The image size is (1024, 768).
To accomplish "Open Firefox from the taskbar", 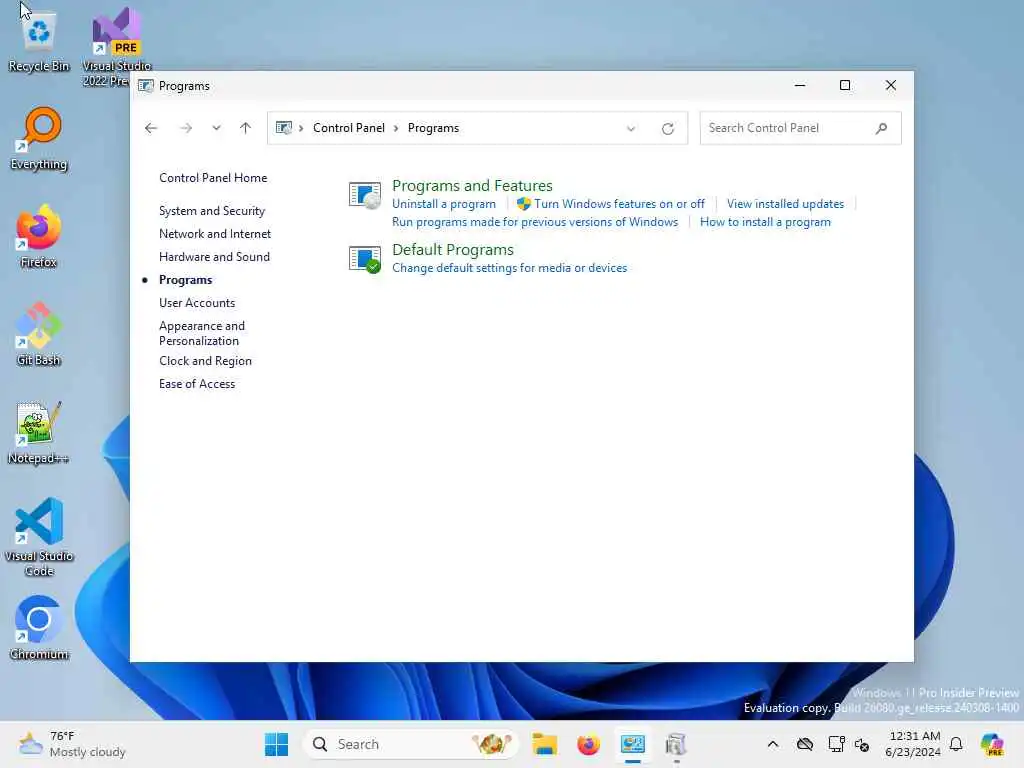I will (588, 744).
